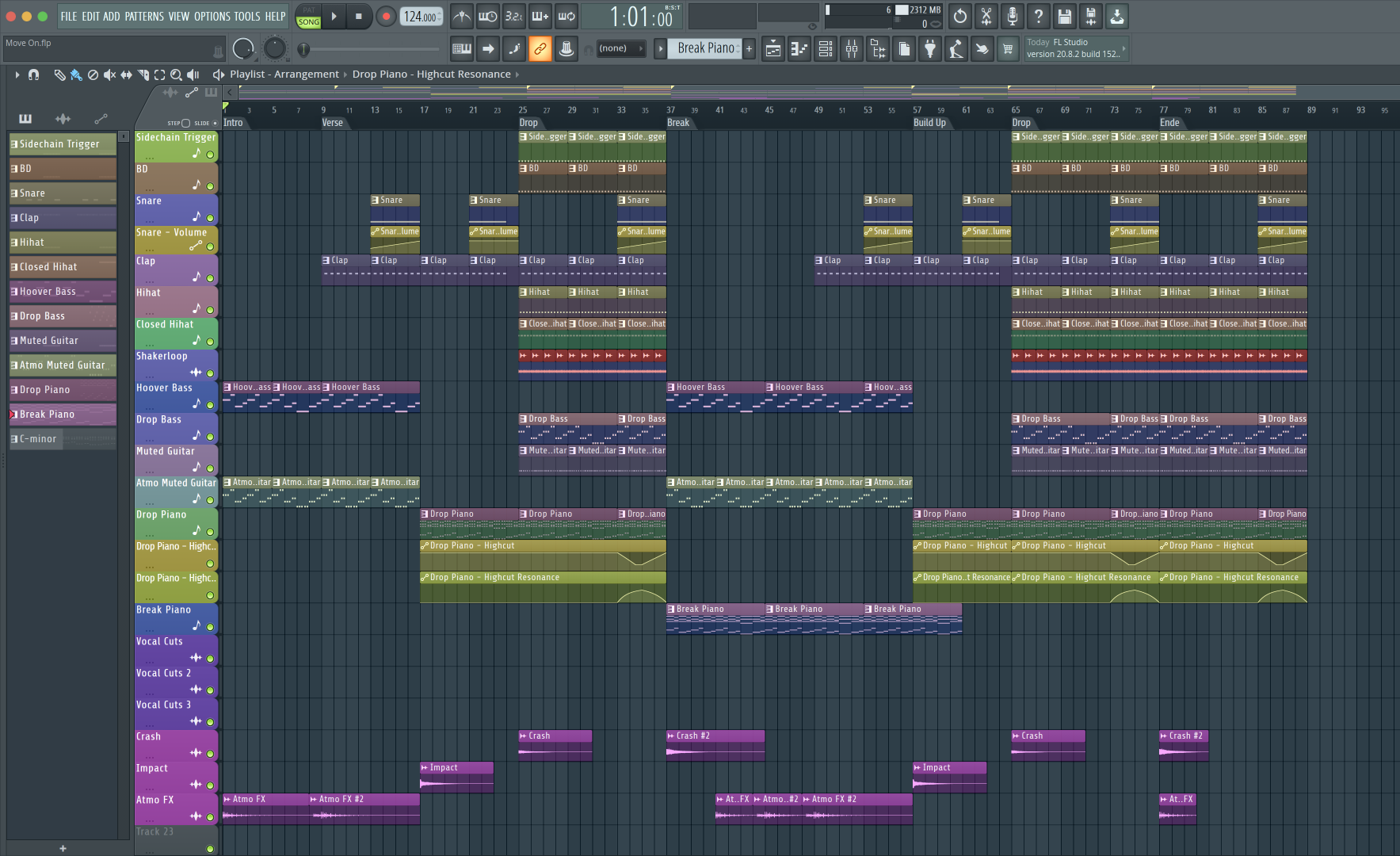Select the Zoom magnifier tool in playlist
1400x856 pixels.
click(x=176, y=75)
